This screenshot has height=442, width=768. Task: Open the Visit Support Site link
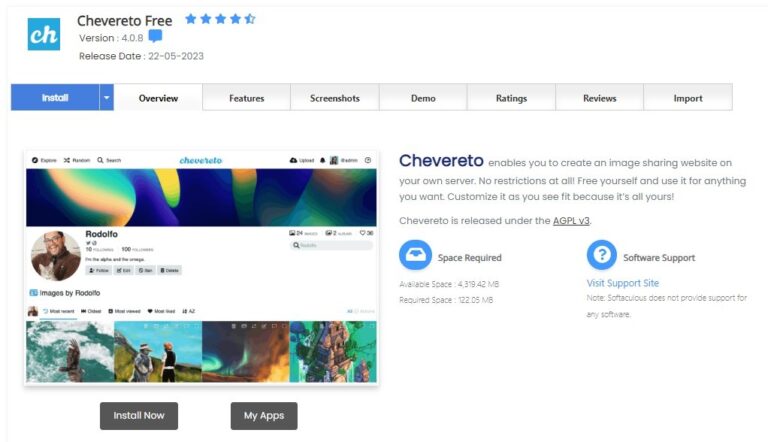pyautogui.click(x=623, y=283)
